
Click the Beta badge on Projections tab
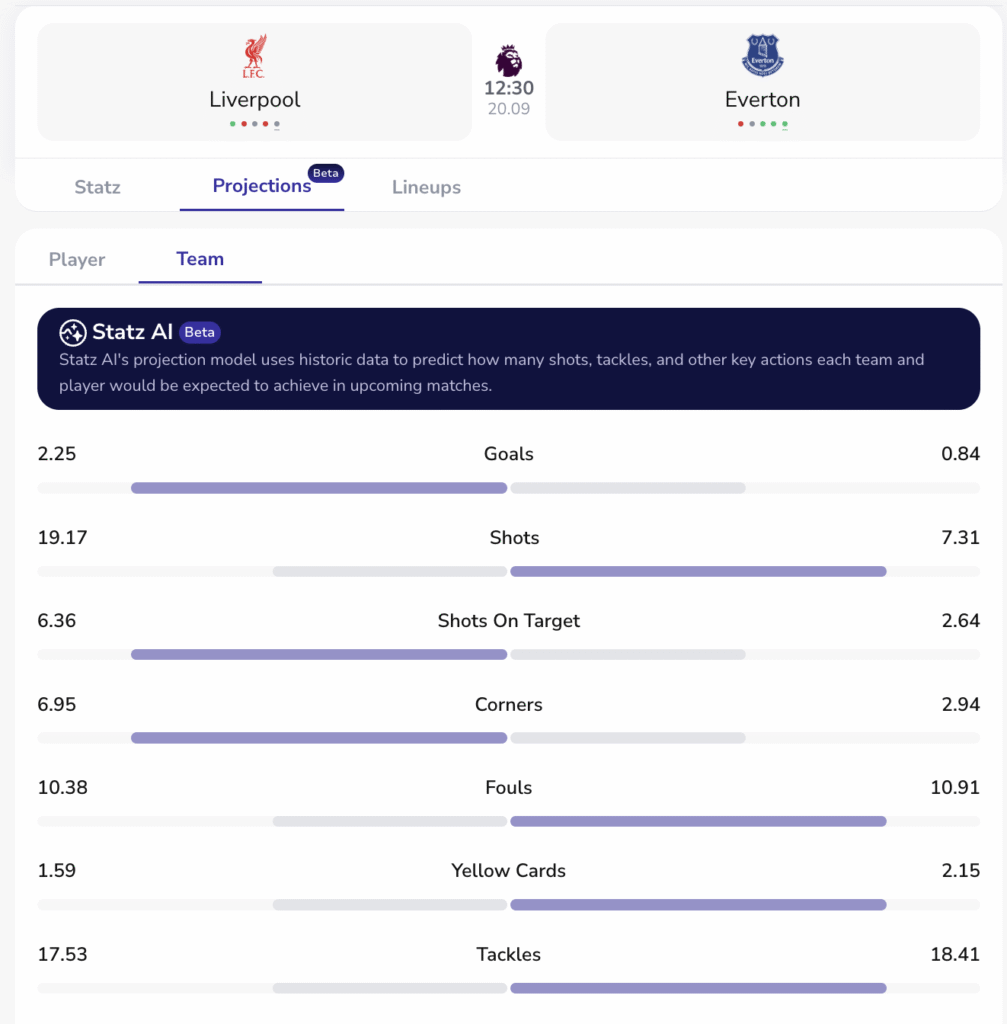326,173
